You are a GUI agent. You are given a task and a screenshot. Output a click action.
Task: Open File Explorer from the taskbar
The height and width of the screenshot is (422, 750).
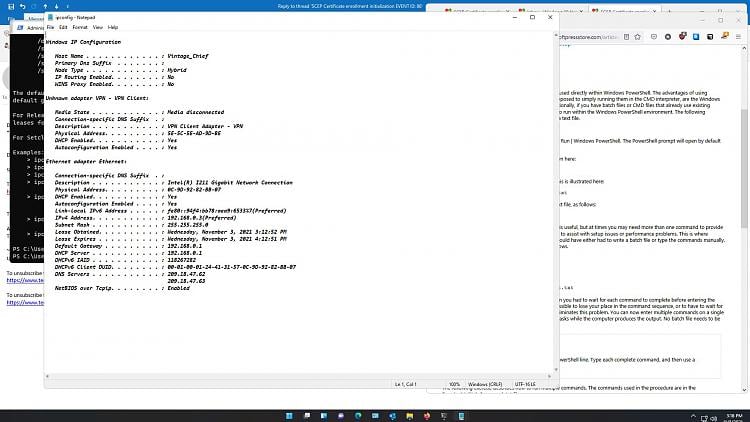409,416
